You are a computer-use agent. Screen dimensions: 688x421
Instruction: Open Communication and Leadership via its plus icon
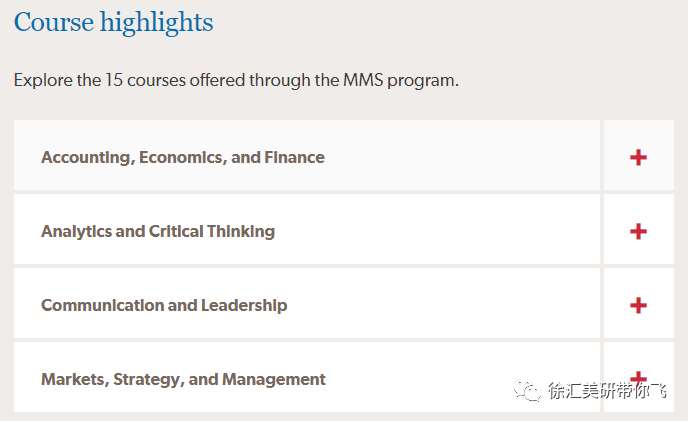click(x=638, y=305)
